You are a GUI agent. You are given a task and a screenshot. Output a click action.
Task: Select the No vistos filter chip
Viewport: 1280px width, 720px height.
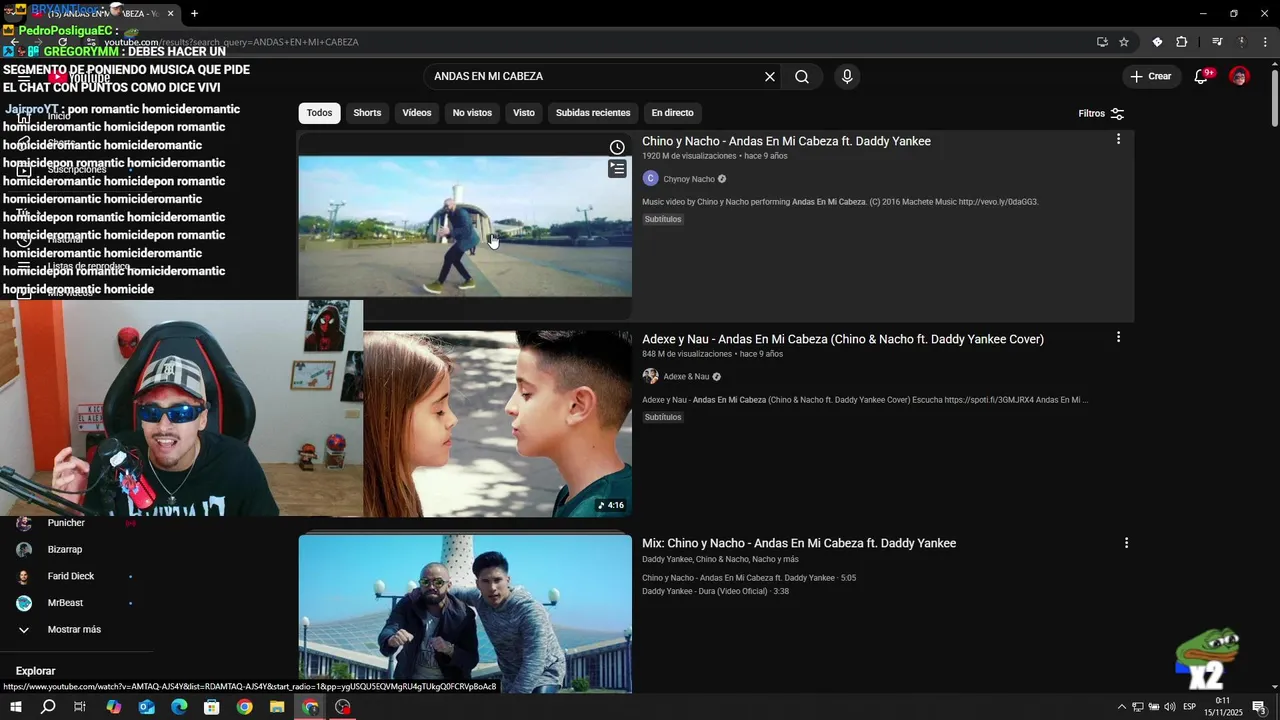click(472, 113)
